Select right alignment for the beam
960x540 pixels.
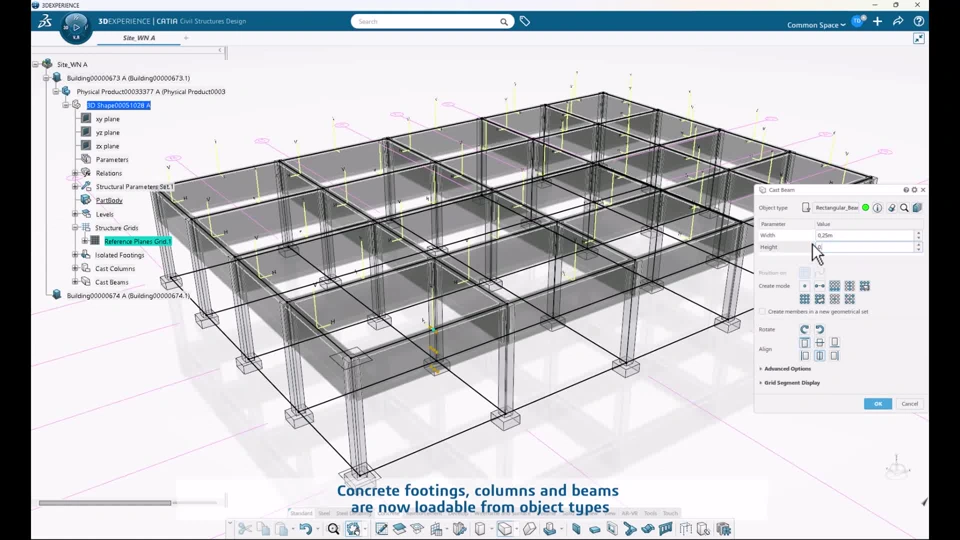click(x=834, y=356)
